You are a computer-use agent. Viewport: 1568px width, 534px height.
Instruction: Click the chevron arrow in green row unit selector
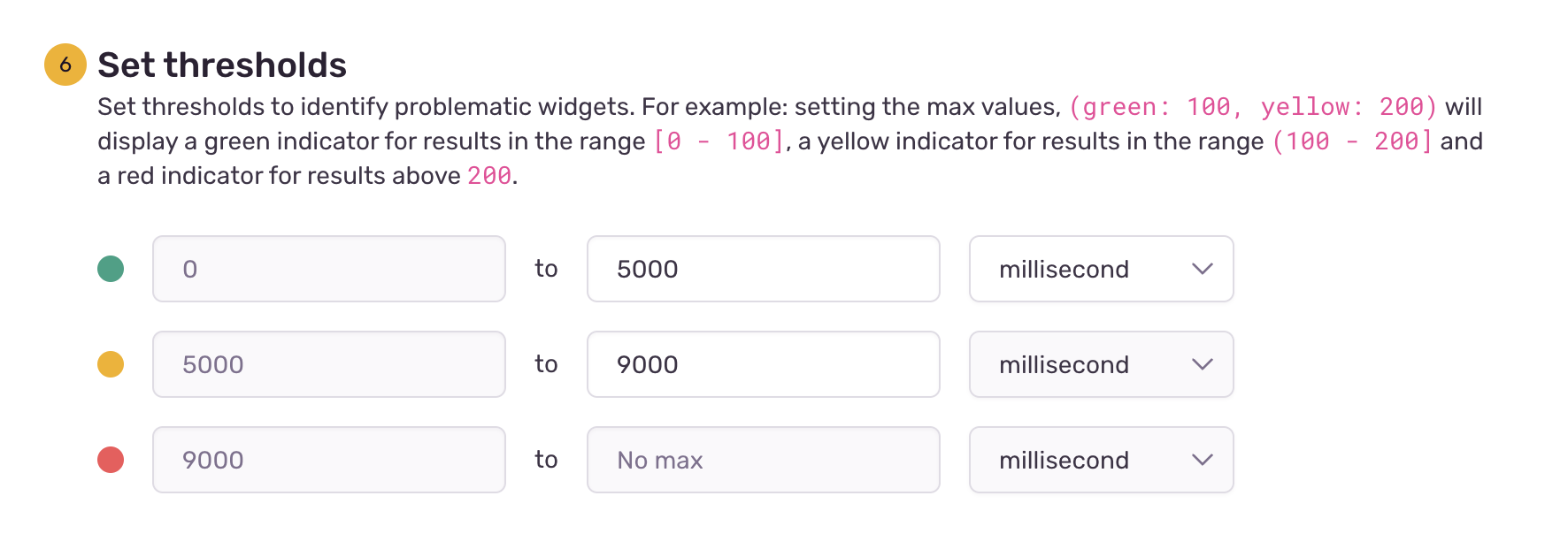pos(1202,269)
